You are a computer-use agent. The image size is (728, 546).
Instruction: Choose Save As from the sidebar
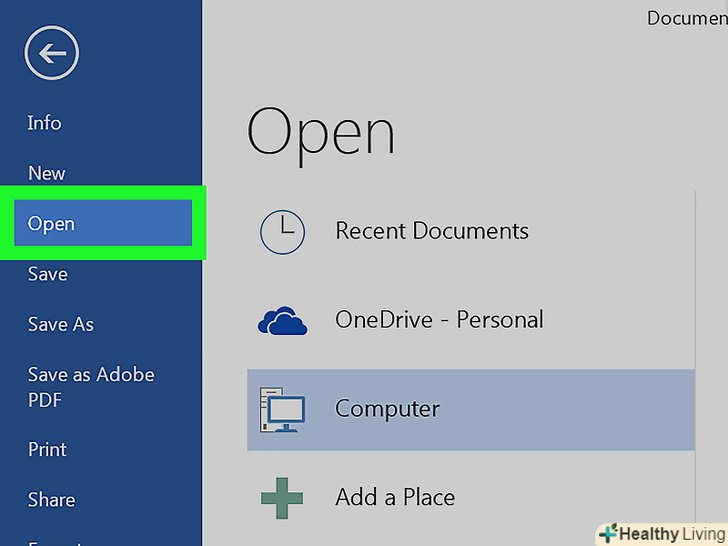(x=61, y=324)
